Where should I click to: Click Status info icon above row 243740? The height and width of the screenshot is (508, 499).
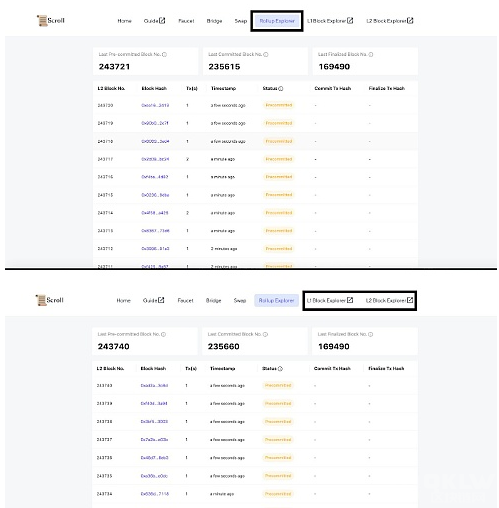pyautogui.click(x=280, y=369)
